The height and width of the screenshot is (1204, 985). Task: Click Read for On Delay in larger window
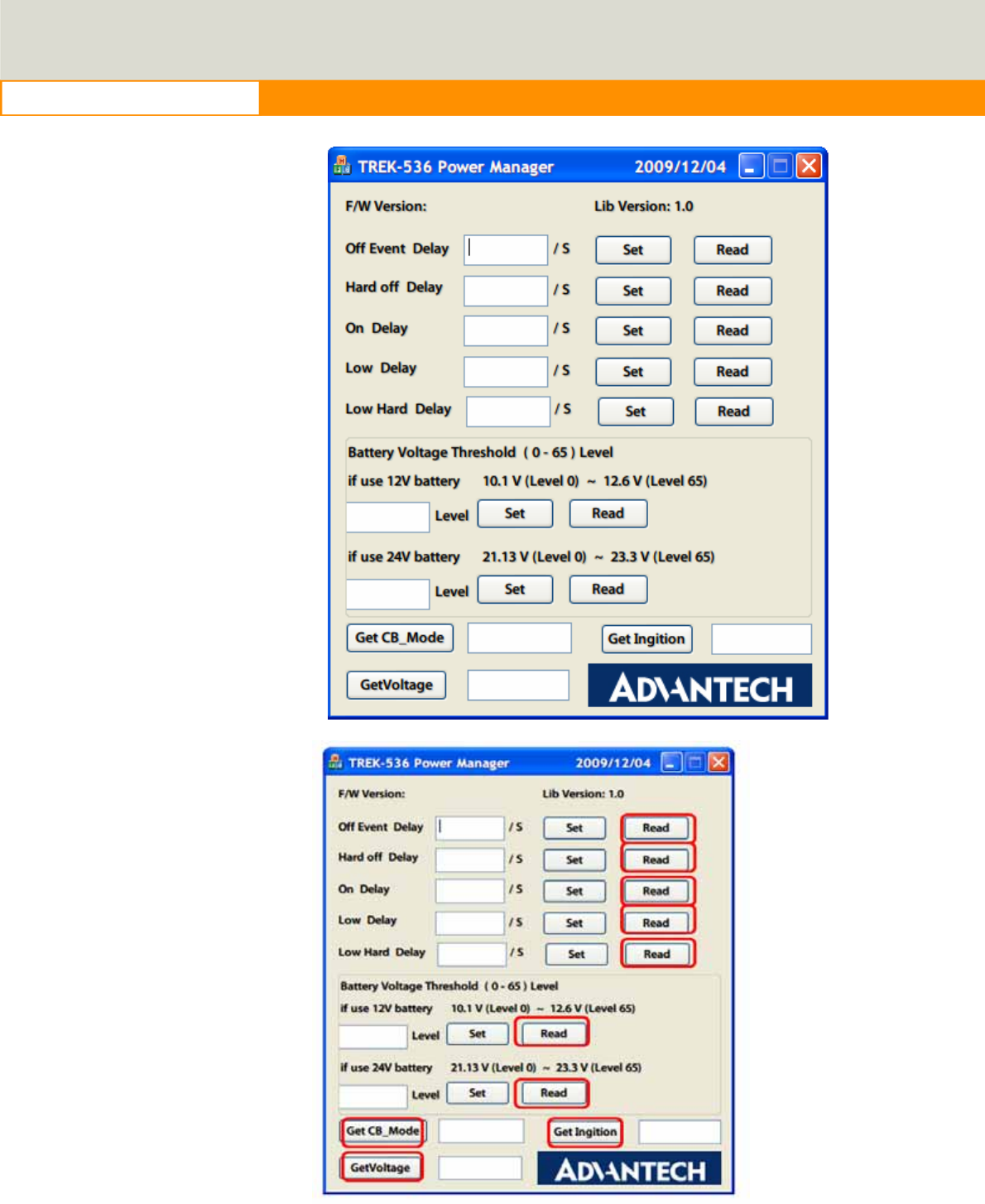(733, 330)
